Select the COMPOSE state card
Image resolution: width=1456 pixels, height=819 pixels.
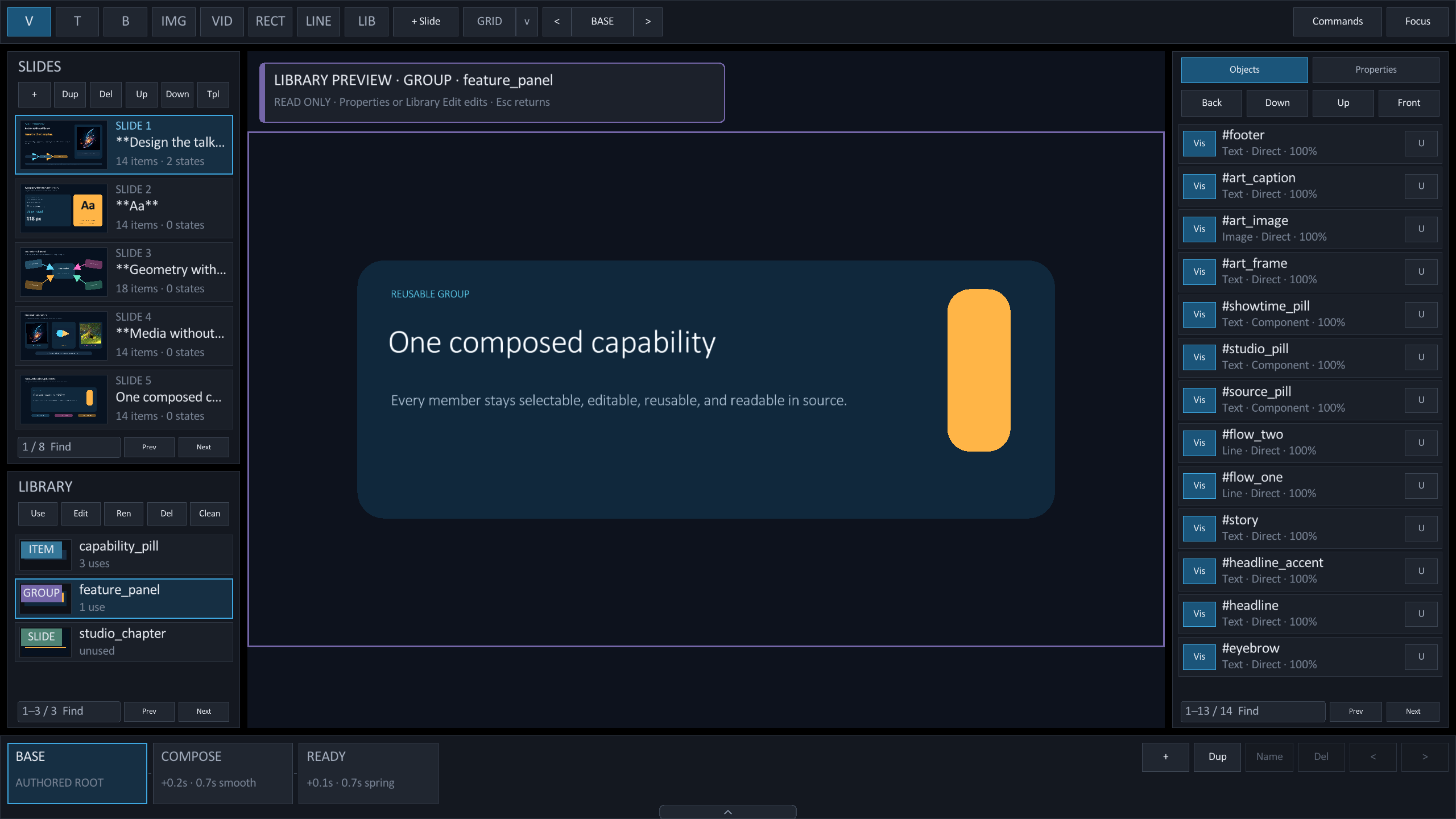(223, 773)
